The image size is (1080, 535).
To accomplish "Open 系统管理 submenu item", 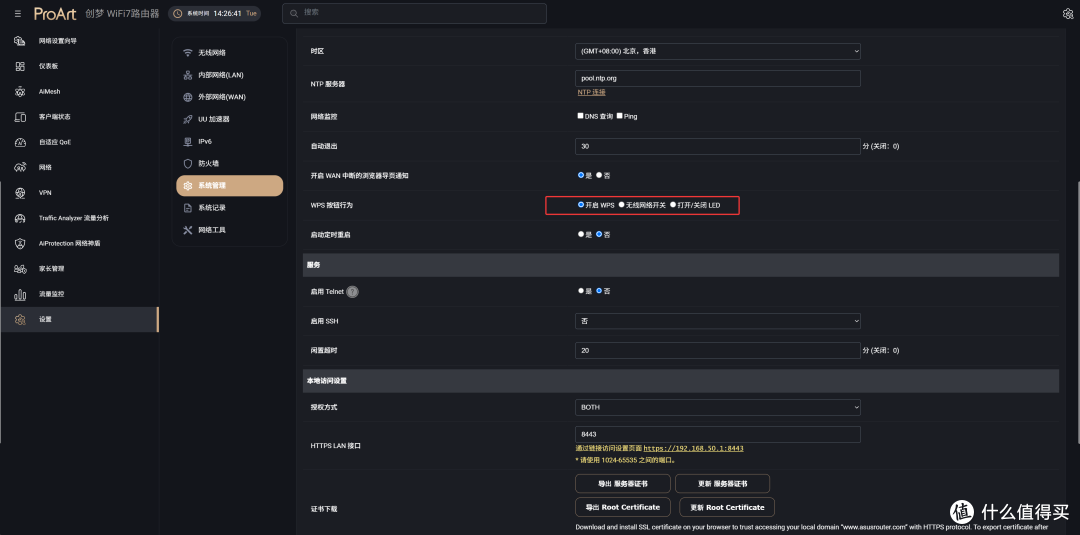I will (229, 186).
